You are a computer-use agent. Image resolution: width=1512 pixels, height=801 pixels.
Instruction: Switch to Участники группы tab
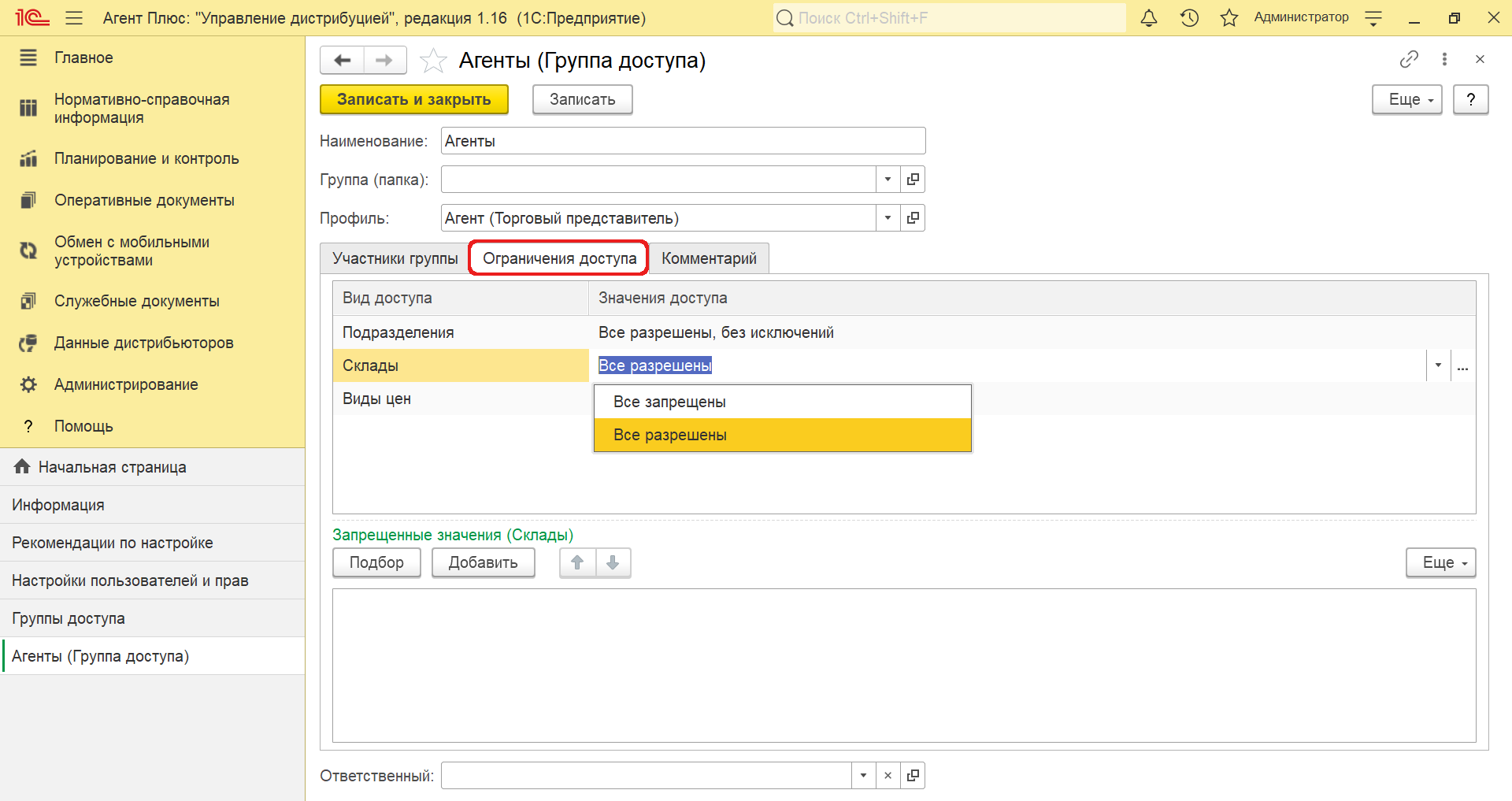(395, 258)
